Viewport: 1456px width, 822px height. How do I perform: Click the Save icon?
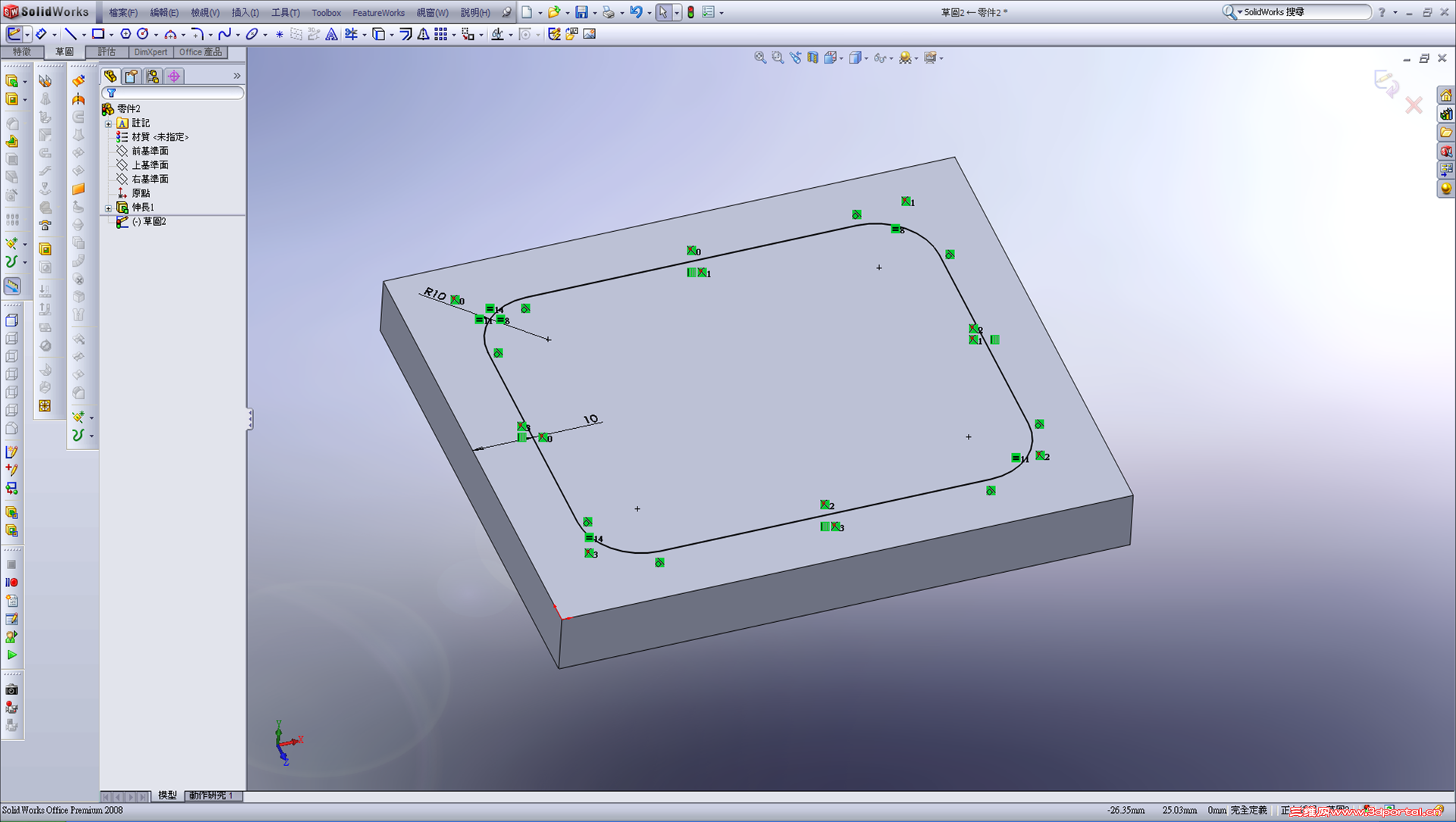click(581, 12)
